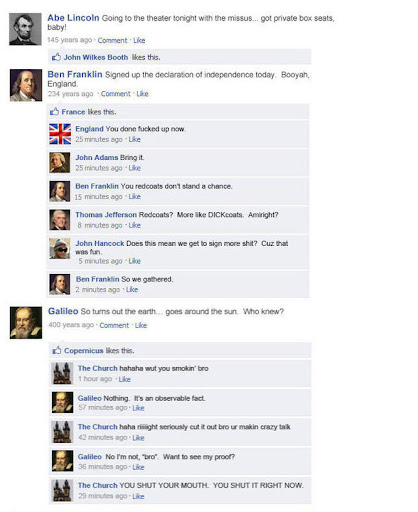Open England's Union Jack flag avatar
Image resolution: width=418 pixels, height=512 pixels.
coord(60,134)
